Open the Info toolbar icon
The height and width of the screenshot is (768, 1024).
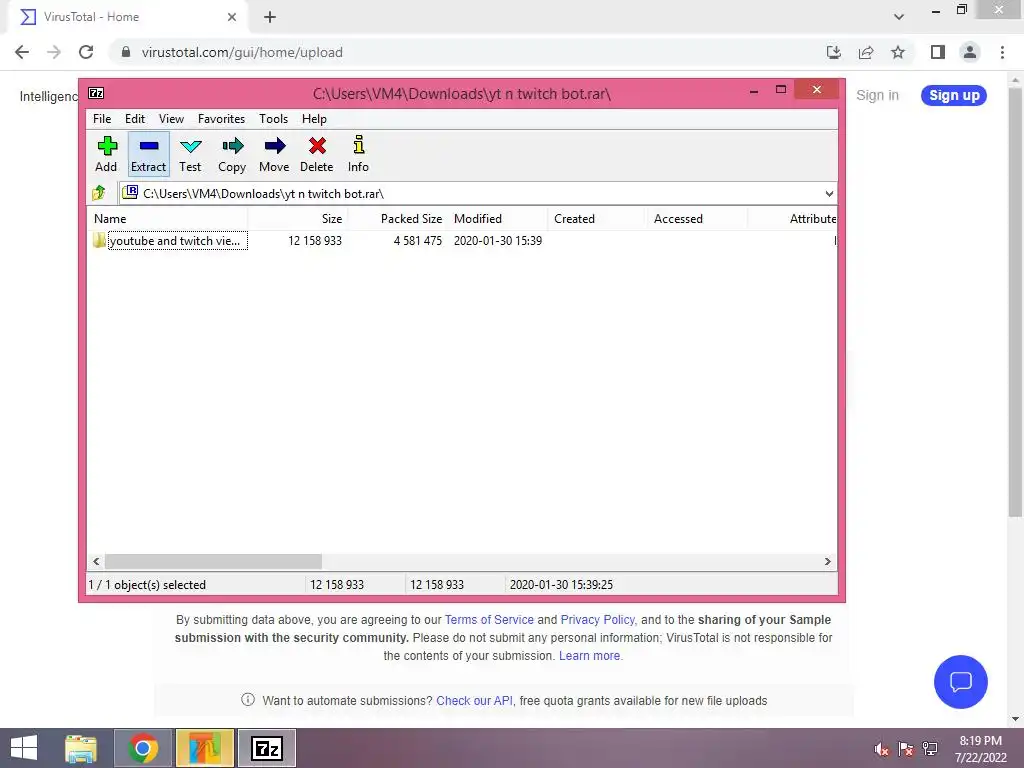(358, 154)
